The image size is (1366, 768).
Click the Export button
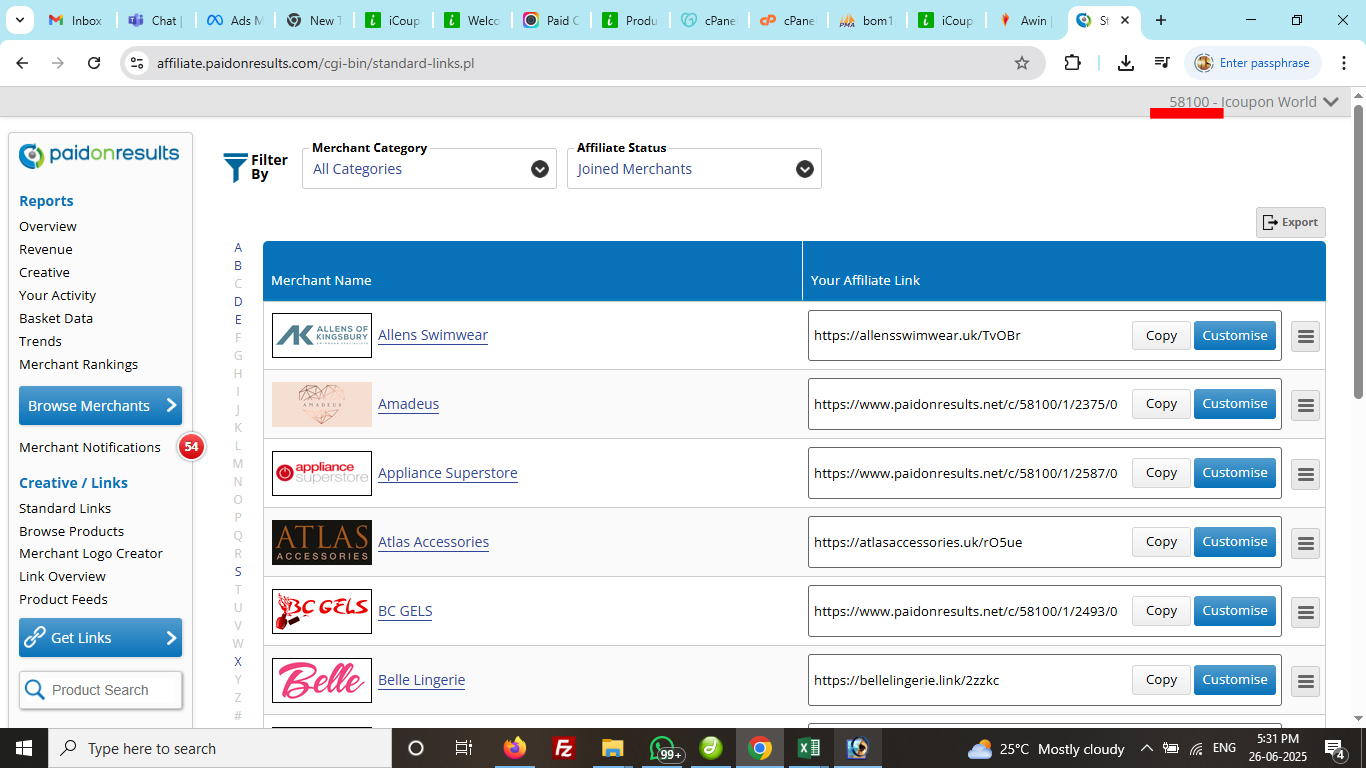point(1290,222)
